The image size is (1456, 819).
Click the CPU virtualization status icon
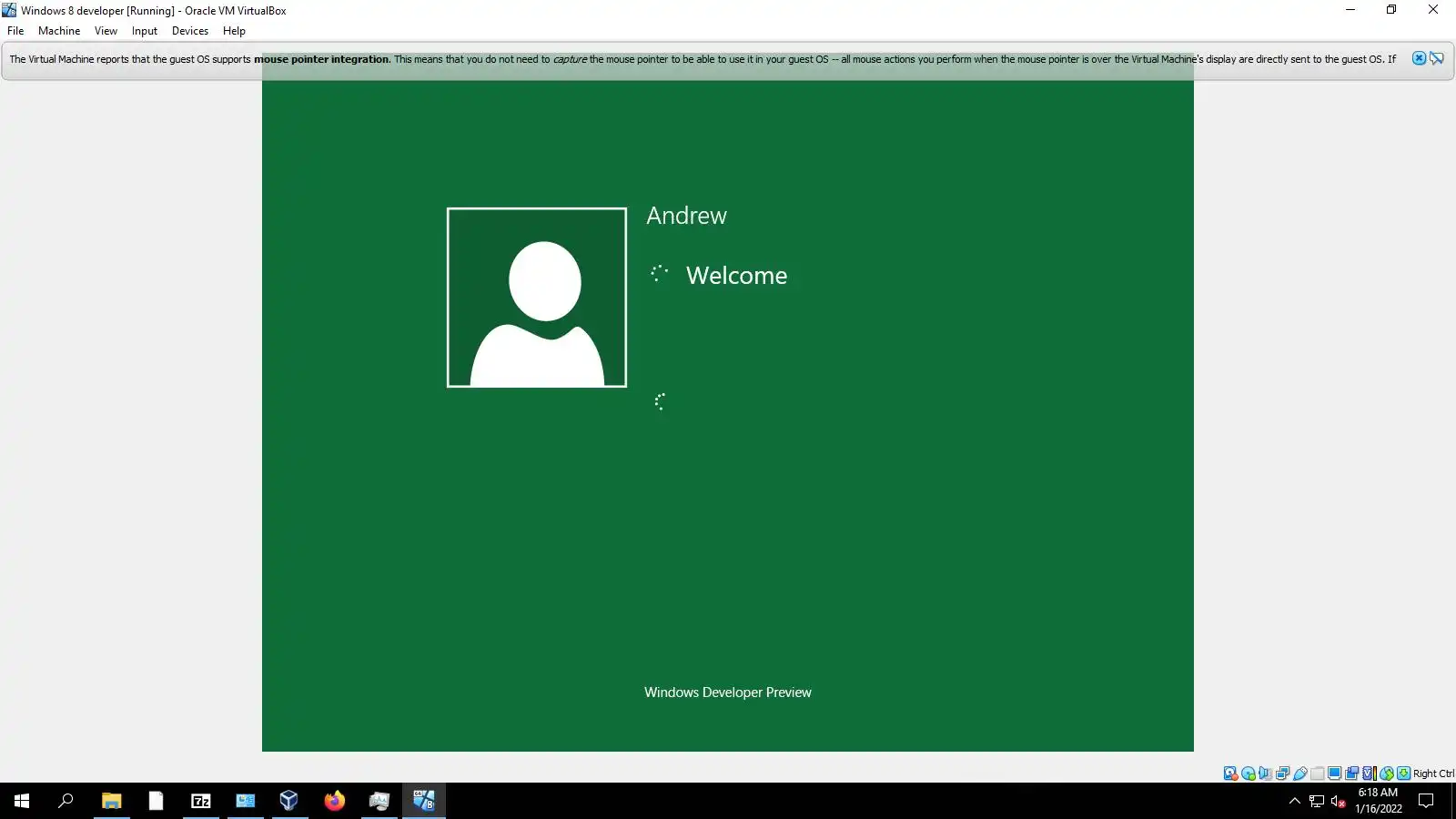tap(1369, 773)
